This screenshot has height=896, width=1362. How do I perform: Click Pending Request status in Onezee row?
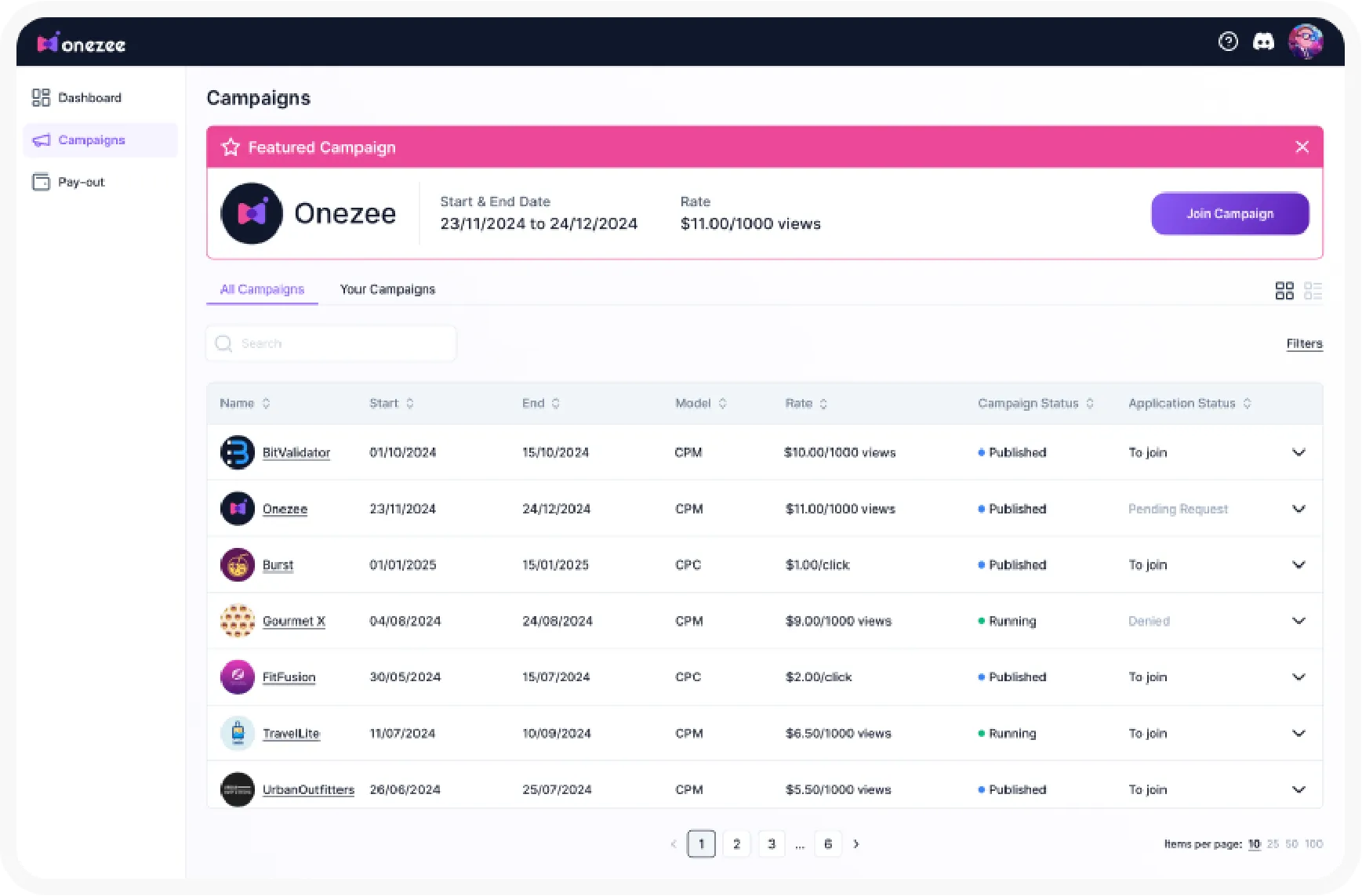pyautogui.click(x=1178, y=509)
